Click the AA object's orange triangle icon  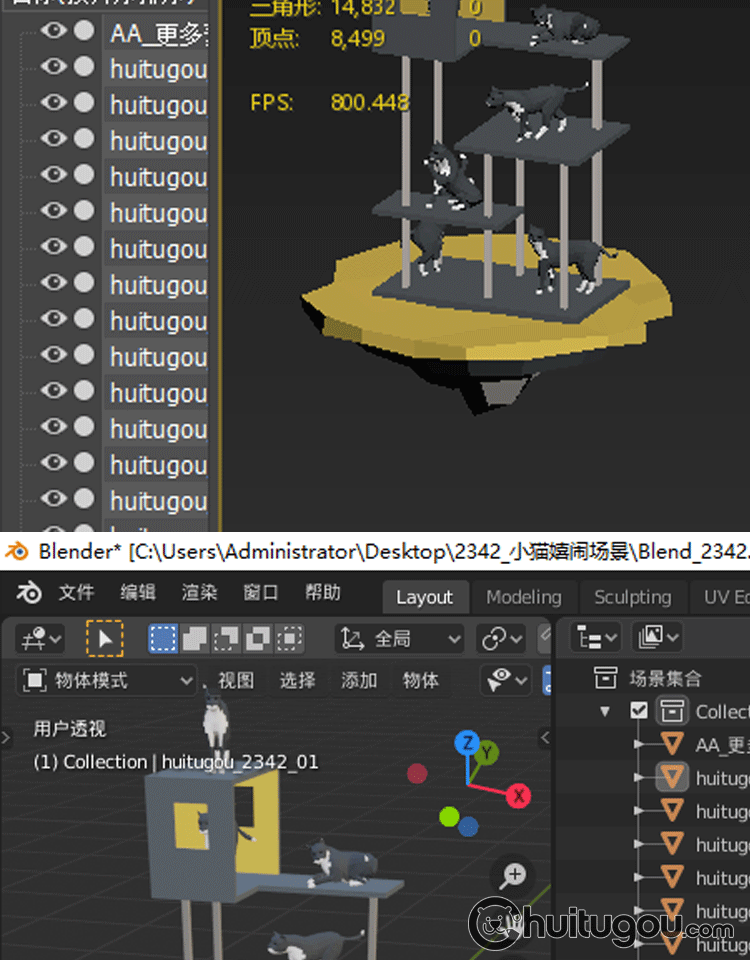point(673,745)
